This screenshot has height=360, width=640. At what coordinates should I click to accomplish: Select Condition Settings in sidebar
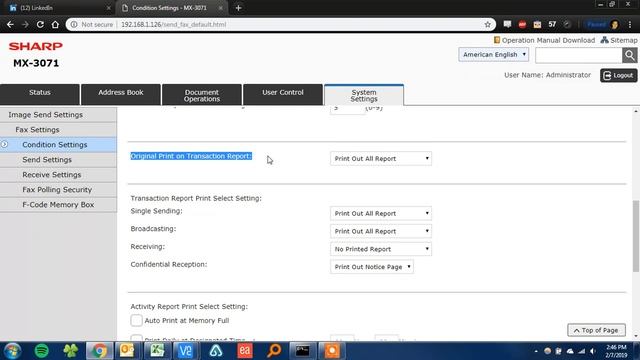[x=58, y=145]
